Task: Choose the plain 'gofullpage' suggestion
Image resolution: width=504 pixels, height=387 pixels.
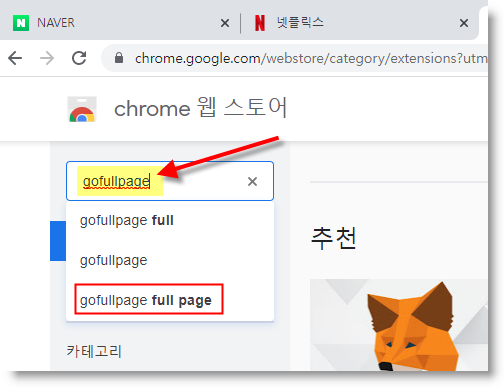Action: pos(170,260)
